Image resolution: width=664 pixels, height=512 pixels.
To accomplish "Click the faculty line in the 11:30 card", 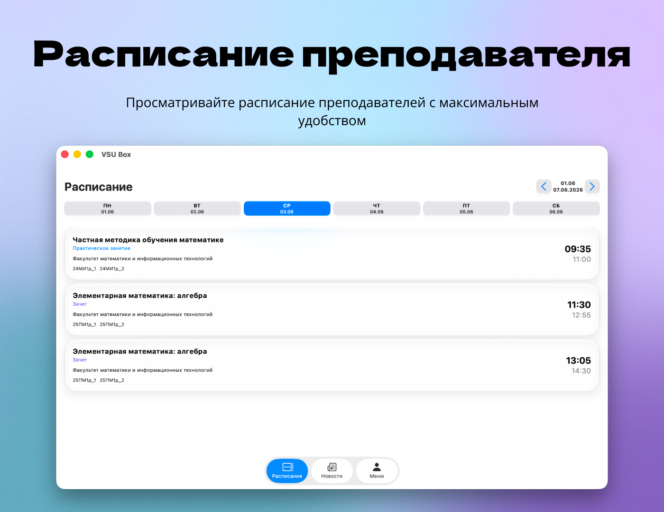I will (x=143, y=315).
